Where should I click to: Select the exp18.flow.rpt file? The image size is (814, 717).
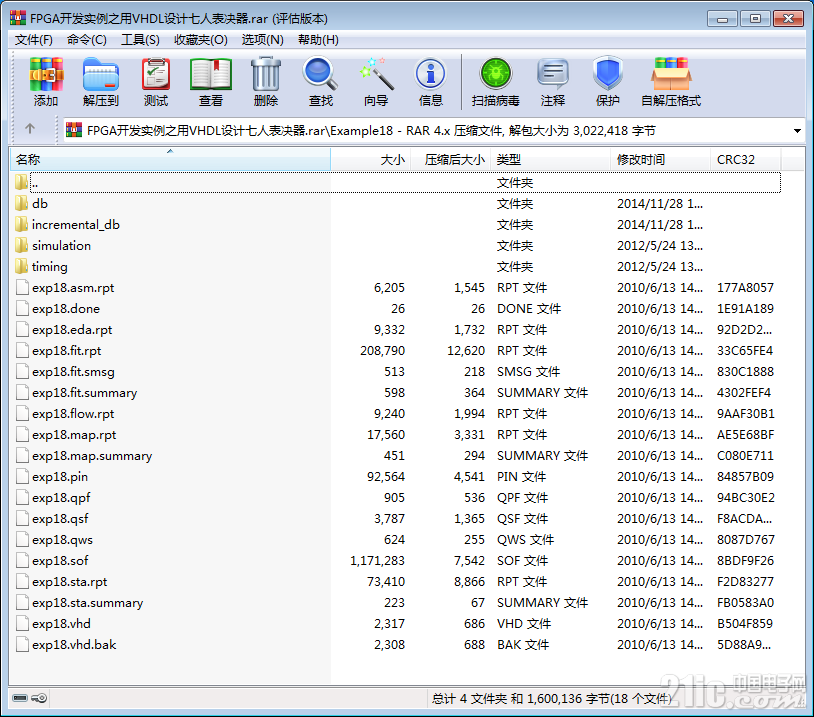click(73, 414)
